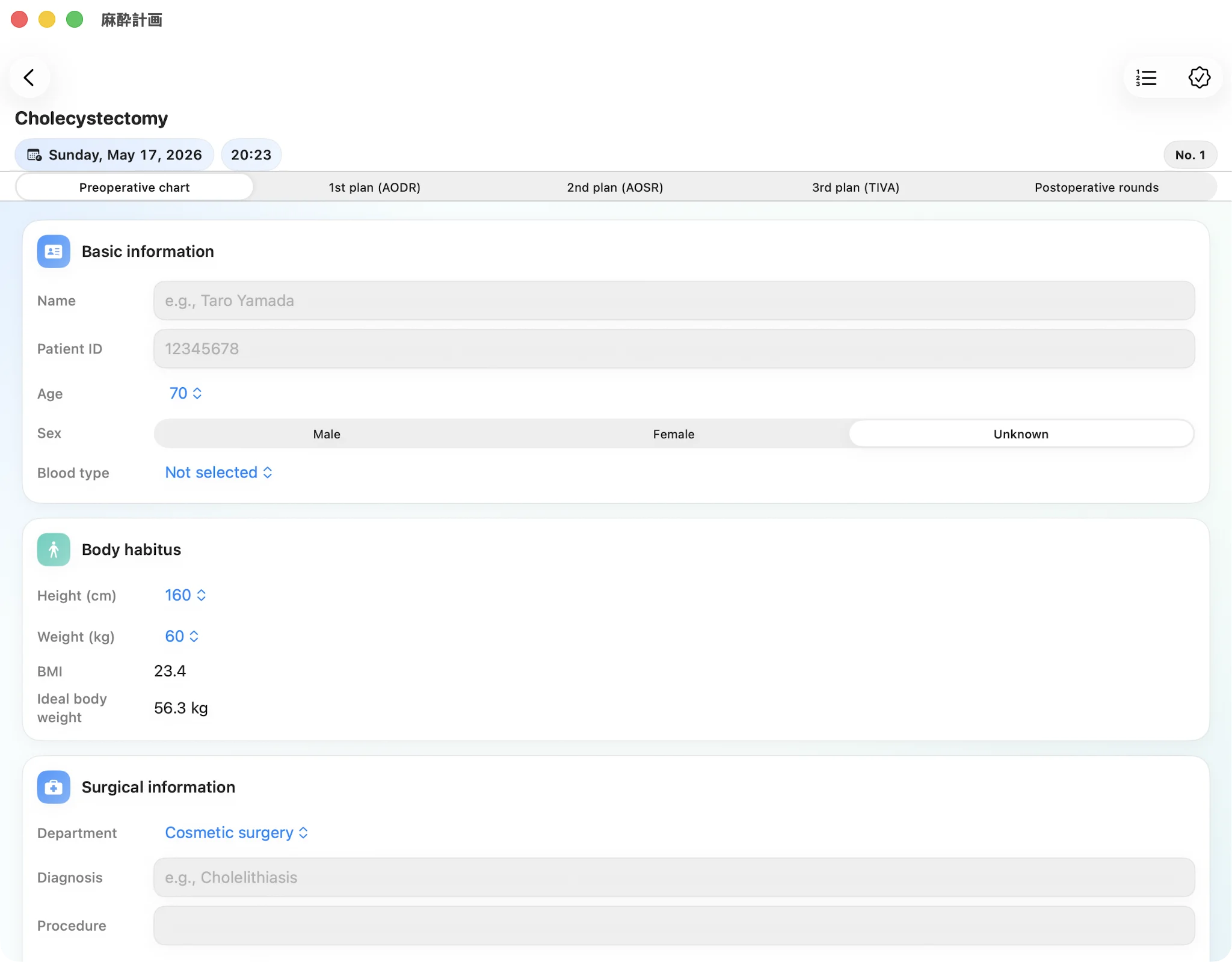Click the No. 1 badge
This screenshot has height=962, width=1232.
(x=1190, y=155)
